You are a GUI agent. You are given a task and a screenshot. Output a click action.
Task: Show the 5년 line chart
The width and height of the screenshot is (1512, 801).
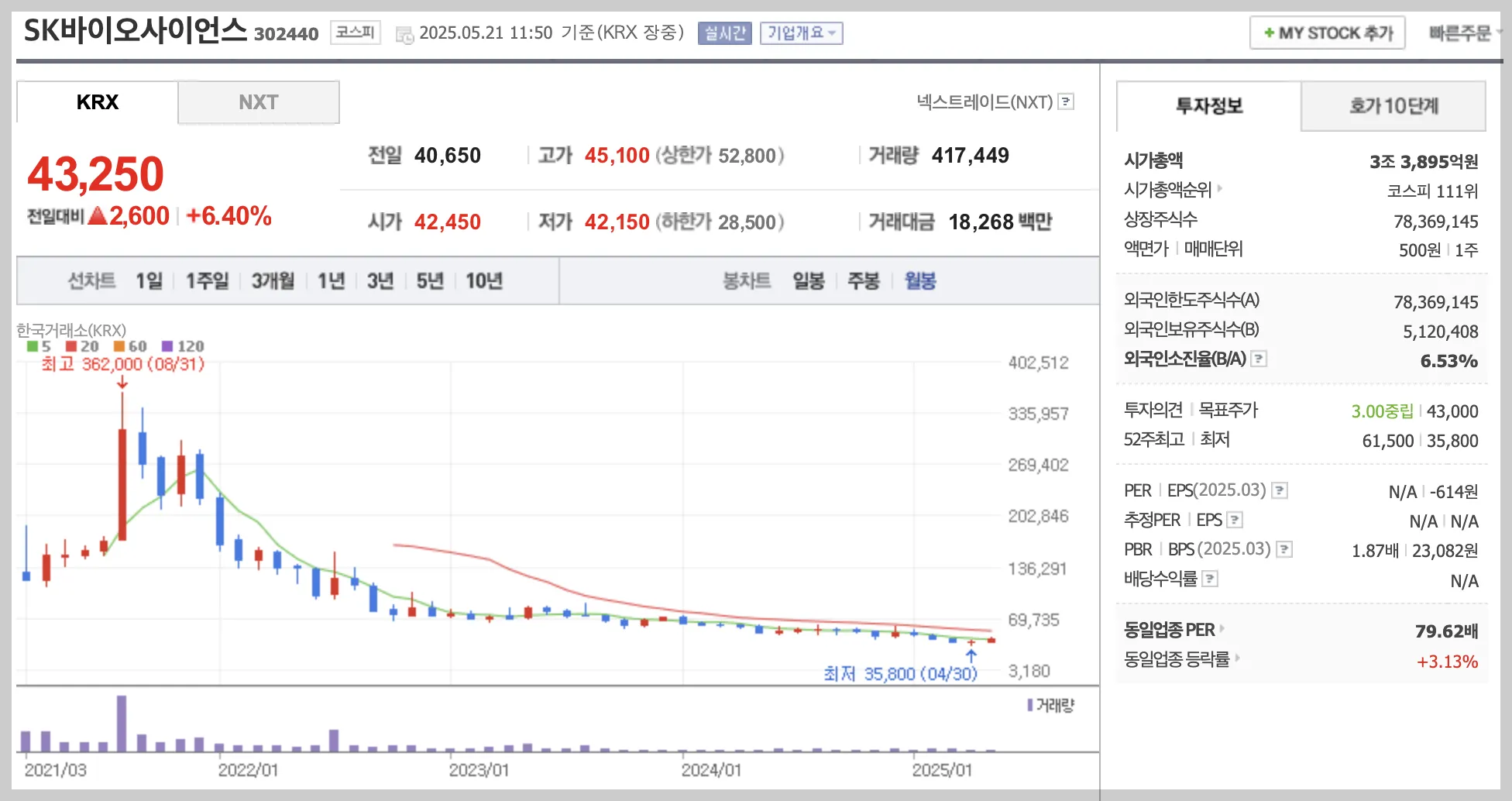click(x=430, y=280)
